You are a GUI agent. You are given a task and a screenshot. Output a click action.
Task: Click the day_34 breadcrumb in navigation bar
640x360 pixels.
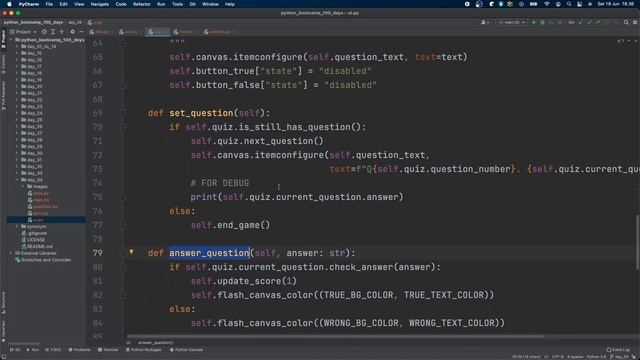[75, 22]
